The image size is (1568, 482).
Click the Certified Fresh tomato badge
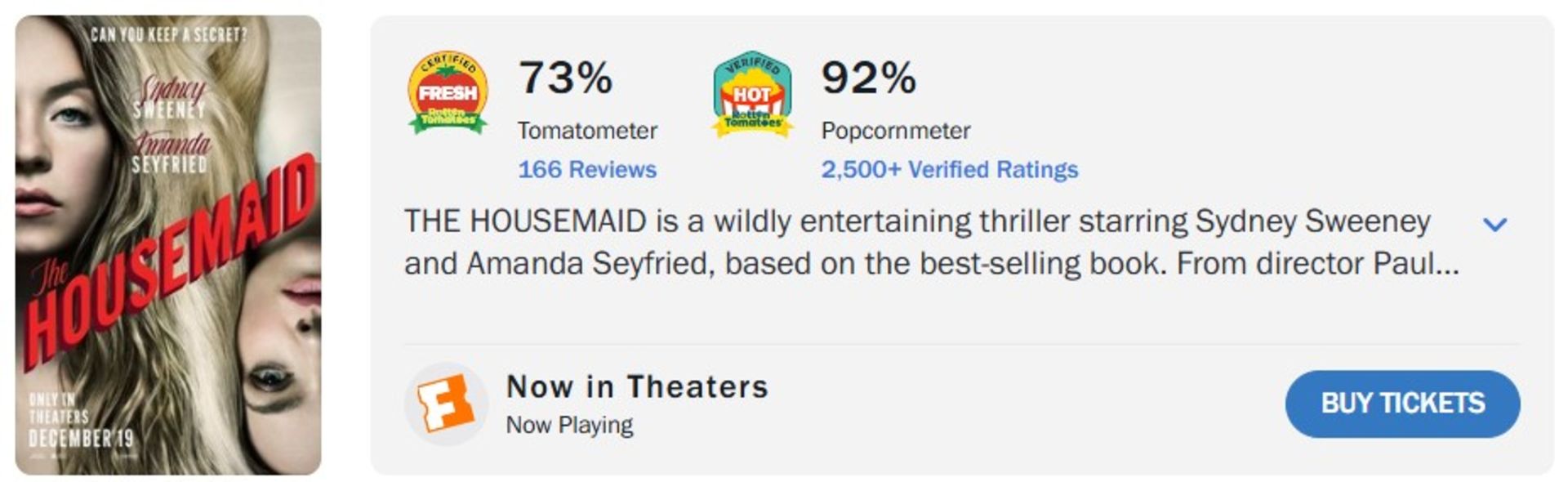[x=448, y=92]
